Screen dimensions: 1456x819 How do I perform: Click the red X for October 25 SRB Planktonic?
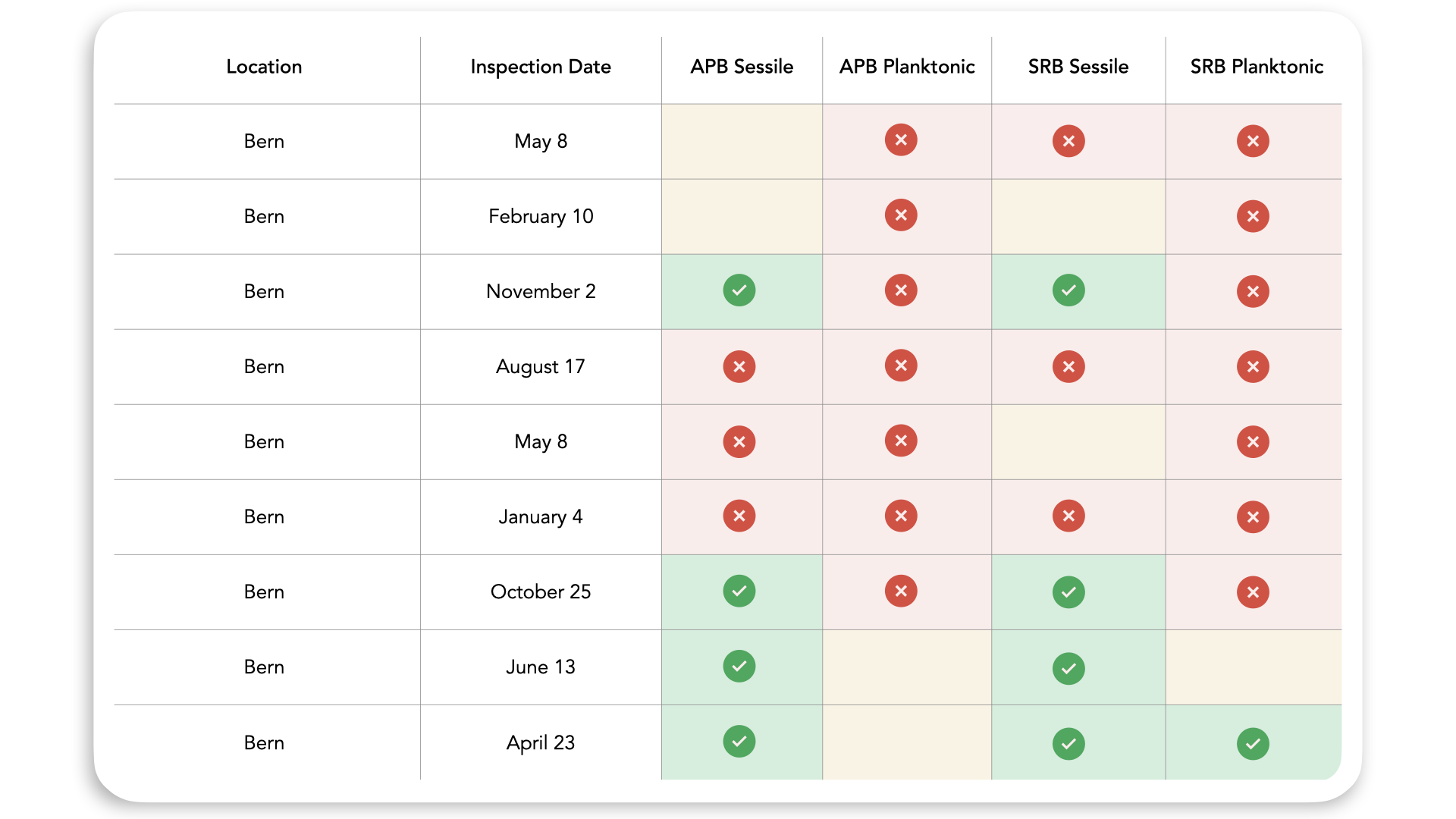[x=1252, y=592]
